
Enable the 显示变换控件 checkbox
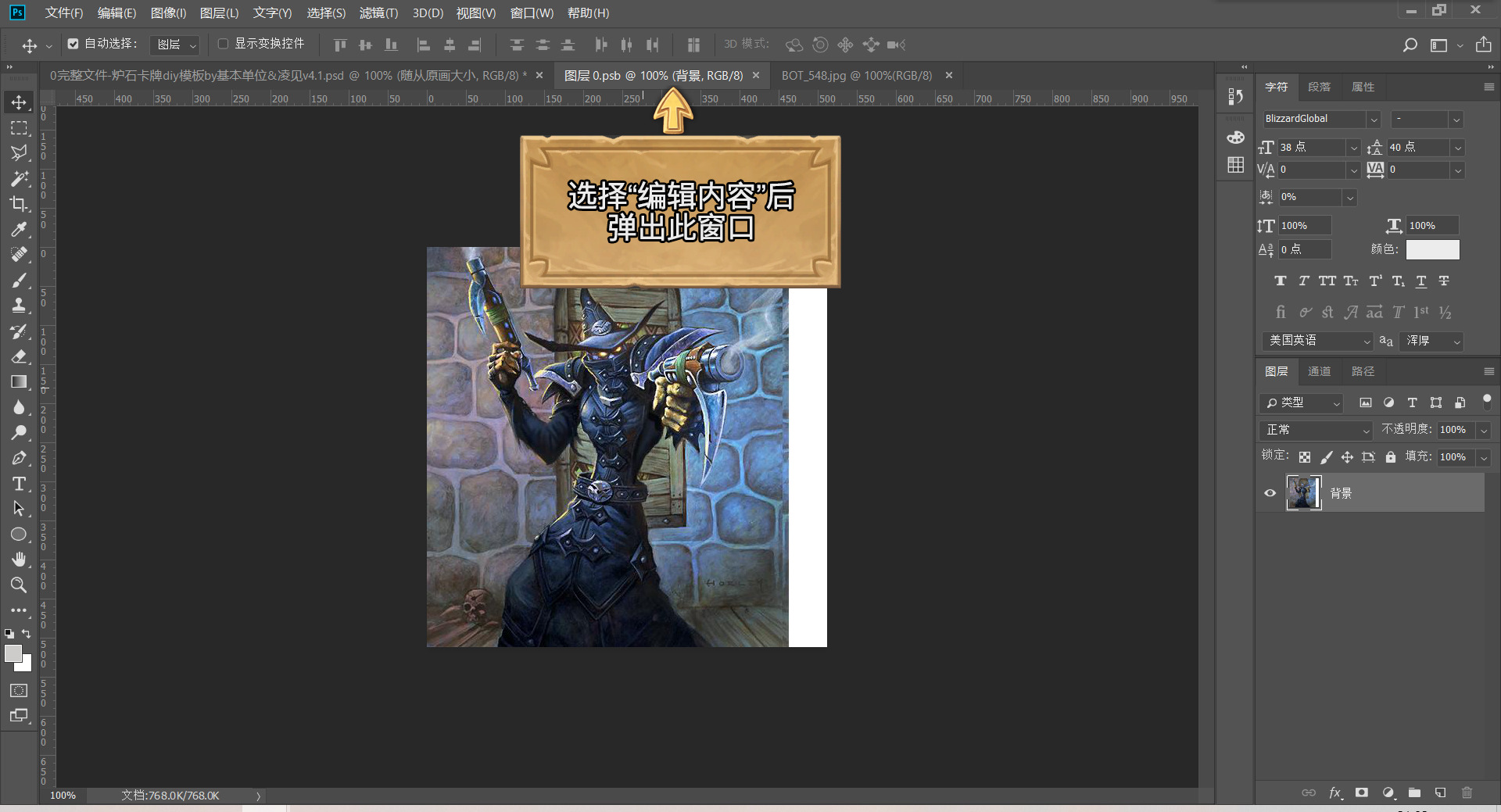tap(223, 44)
